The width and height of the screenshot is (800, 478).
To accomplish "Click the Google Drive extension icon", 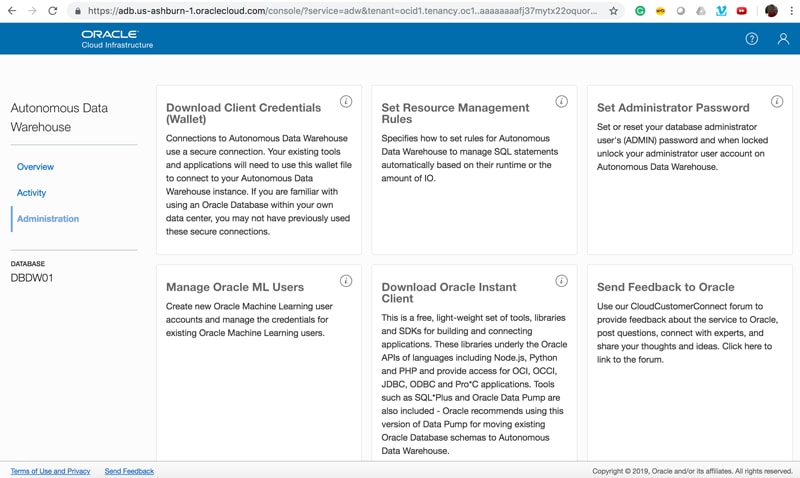I will coord(701,11).
